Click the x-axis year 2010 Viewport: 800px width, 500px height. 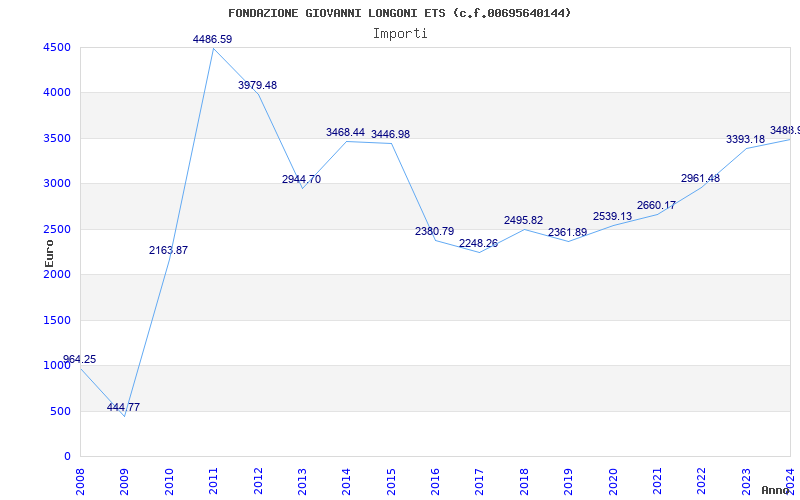169,481
